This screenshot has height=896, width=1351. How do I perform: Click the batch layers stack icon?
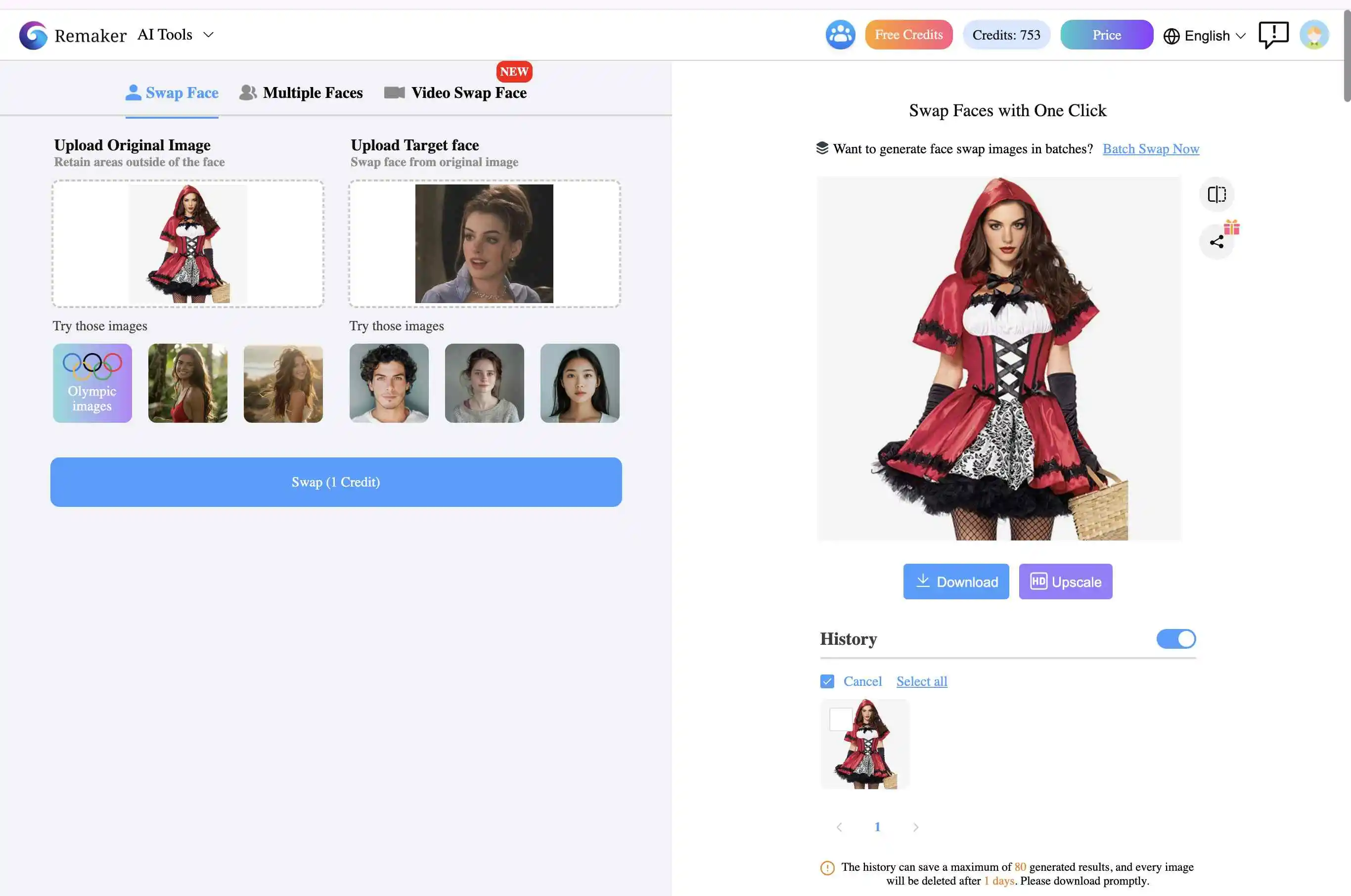coord(822,148)
